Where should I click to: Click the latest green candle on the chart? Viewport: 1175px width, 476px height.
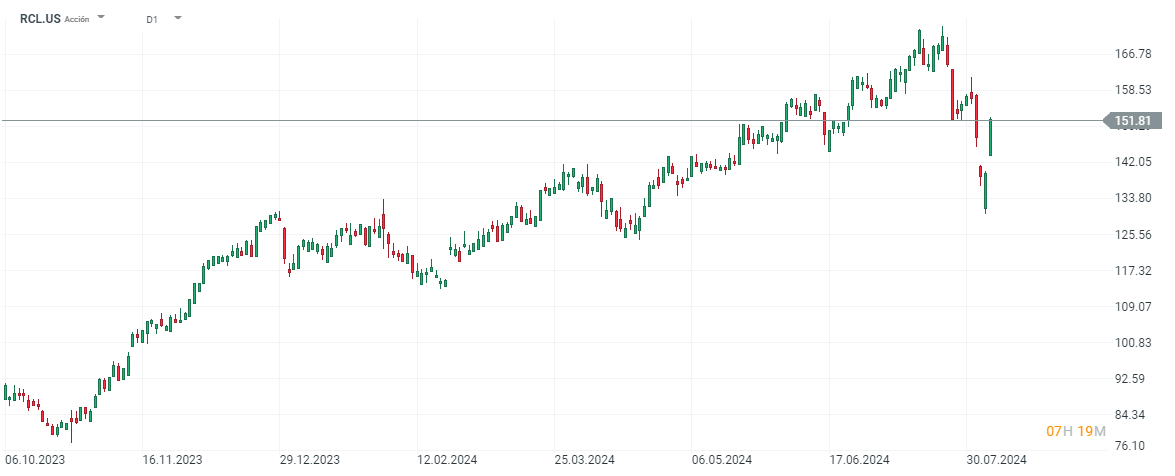click(990, 137)
